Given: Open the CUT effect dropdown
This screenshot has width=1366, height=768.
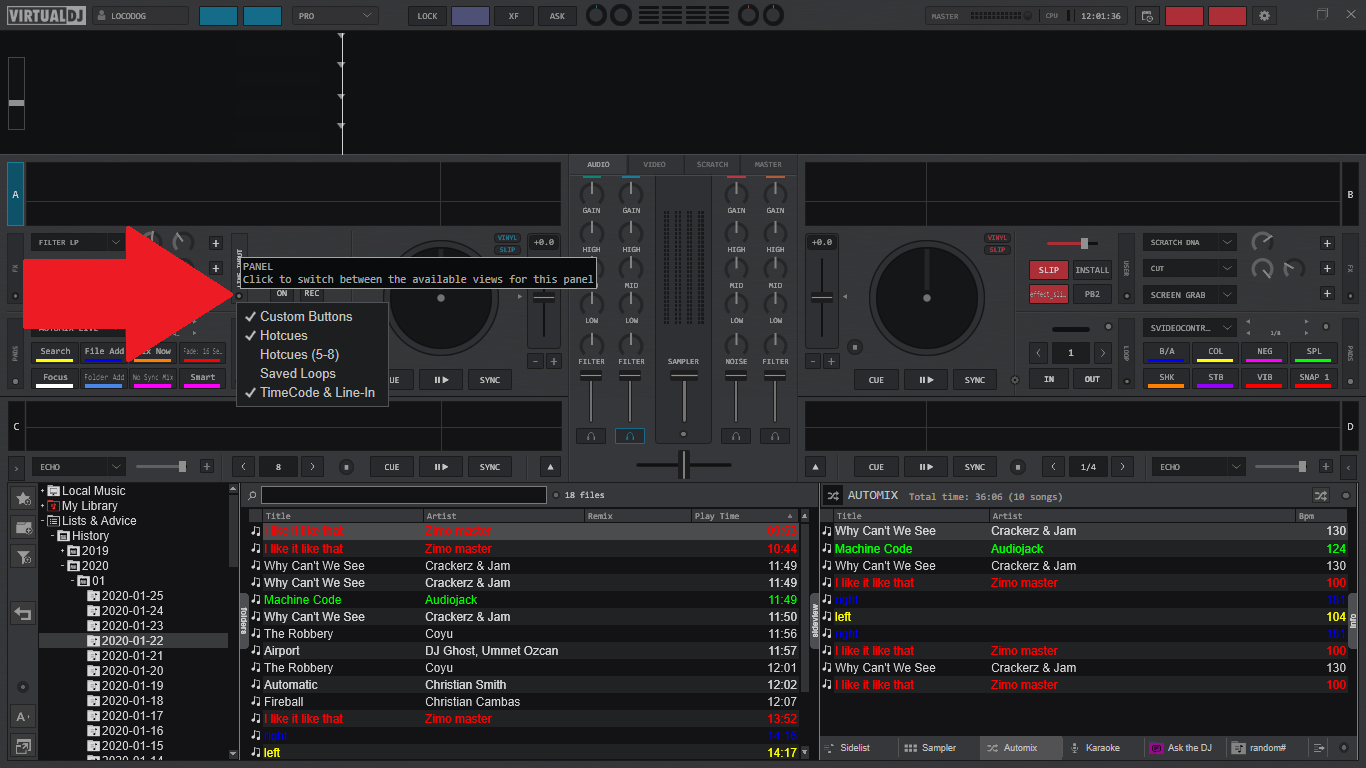Looking at the screenshot, I should [x=1190, y=269].
